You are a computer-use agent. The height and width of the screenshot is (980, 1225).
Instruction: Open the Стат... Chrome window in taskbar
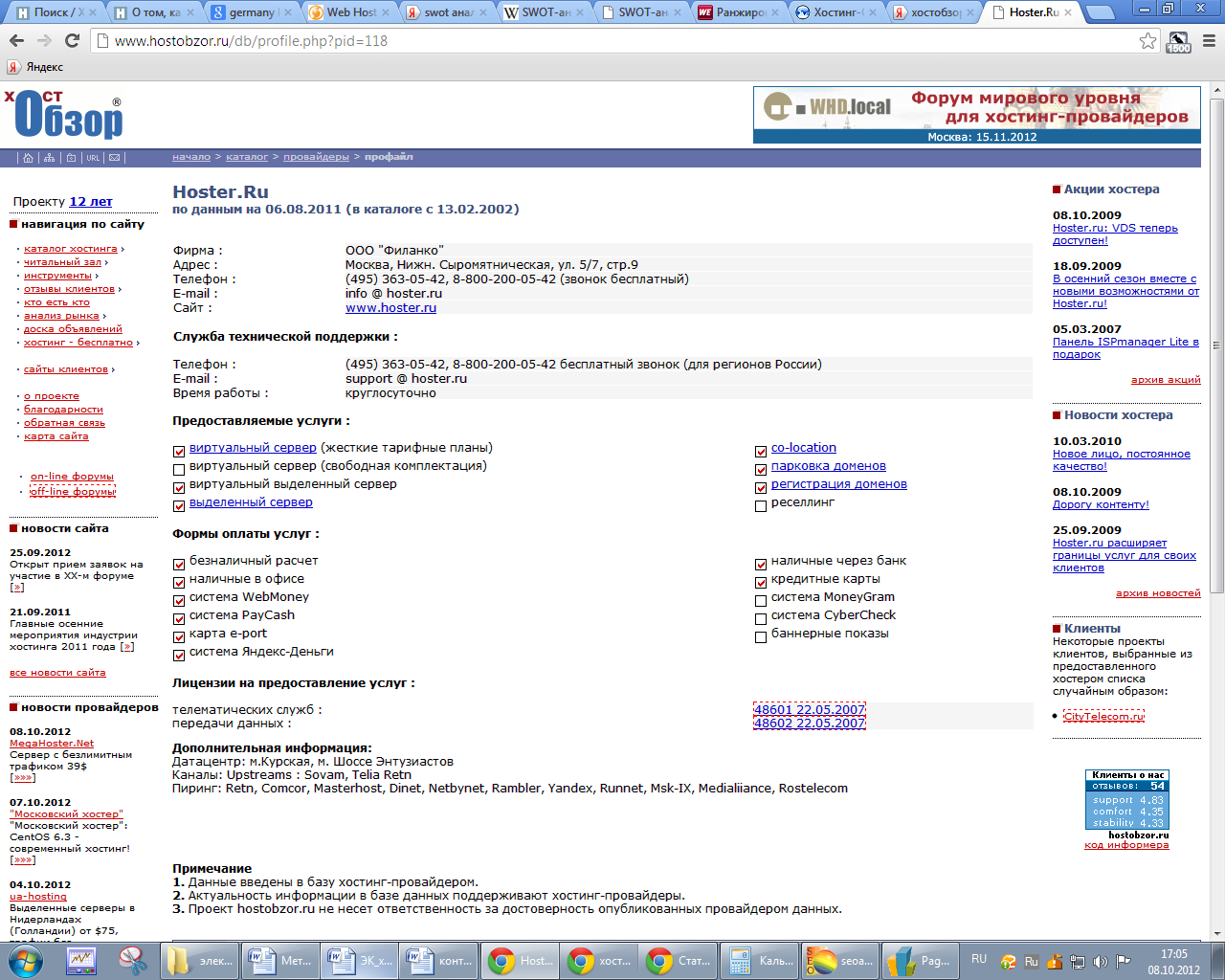(679, 961)
